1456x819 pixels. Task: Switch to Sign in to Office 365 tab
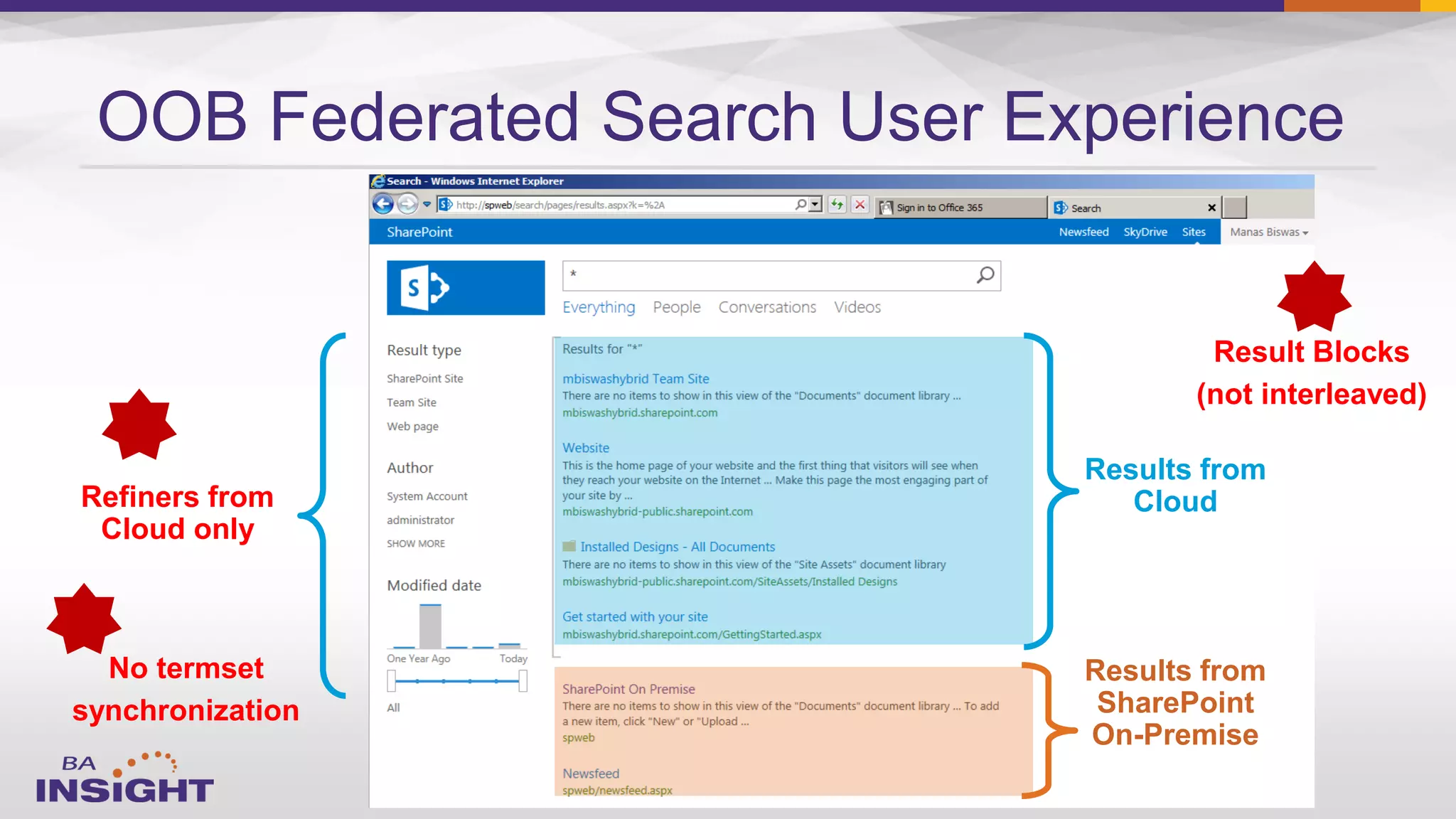click(960, 208)
